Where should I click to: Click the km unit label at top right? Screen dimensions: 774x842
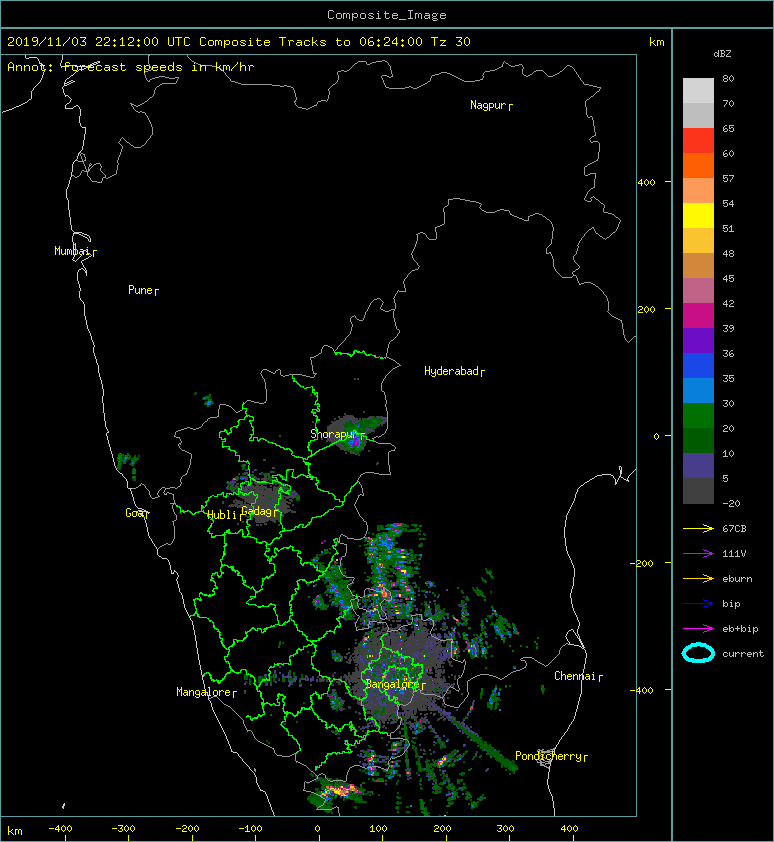click(x=656, y=42)
